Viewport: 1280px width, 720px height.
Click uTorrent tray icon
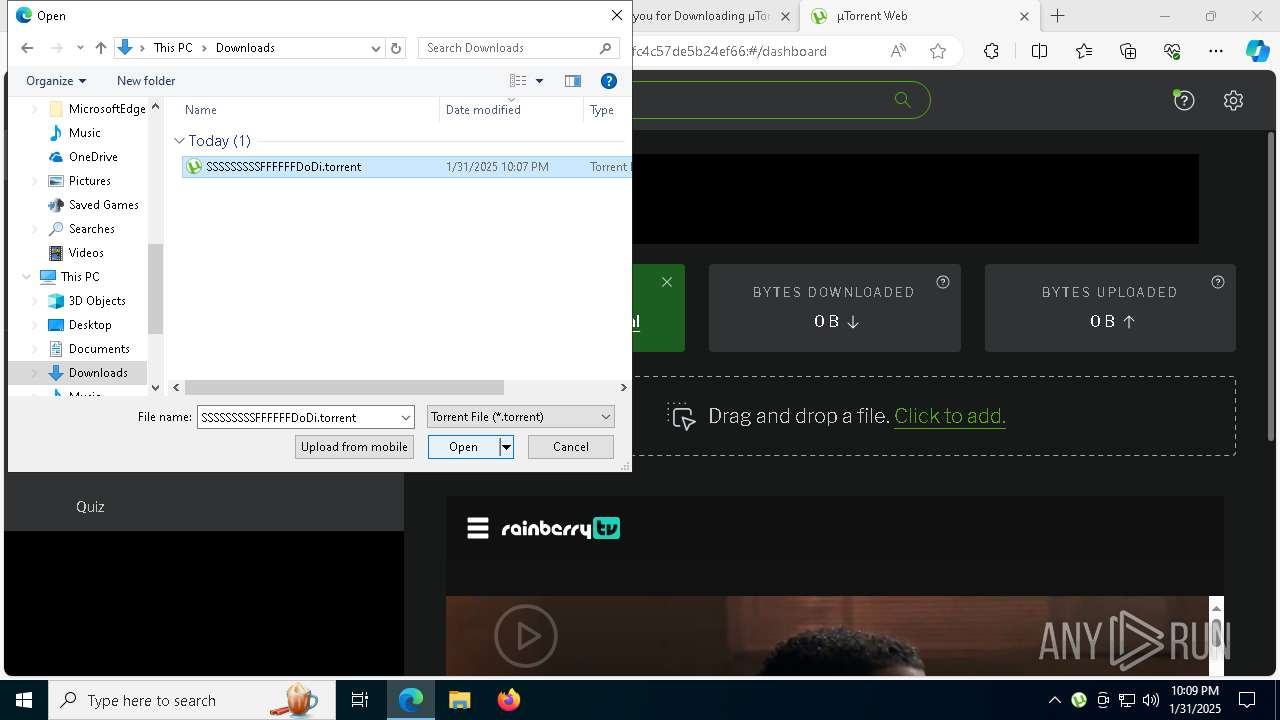(1079, 700)
